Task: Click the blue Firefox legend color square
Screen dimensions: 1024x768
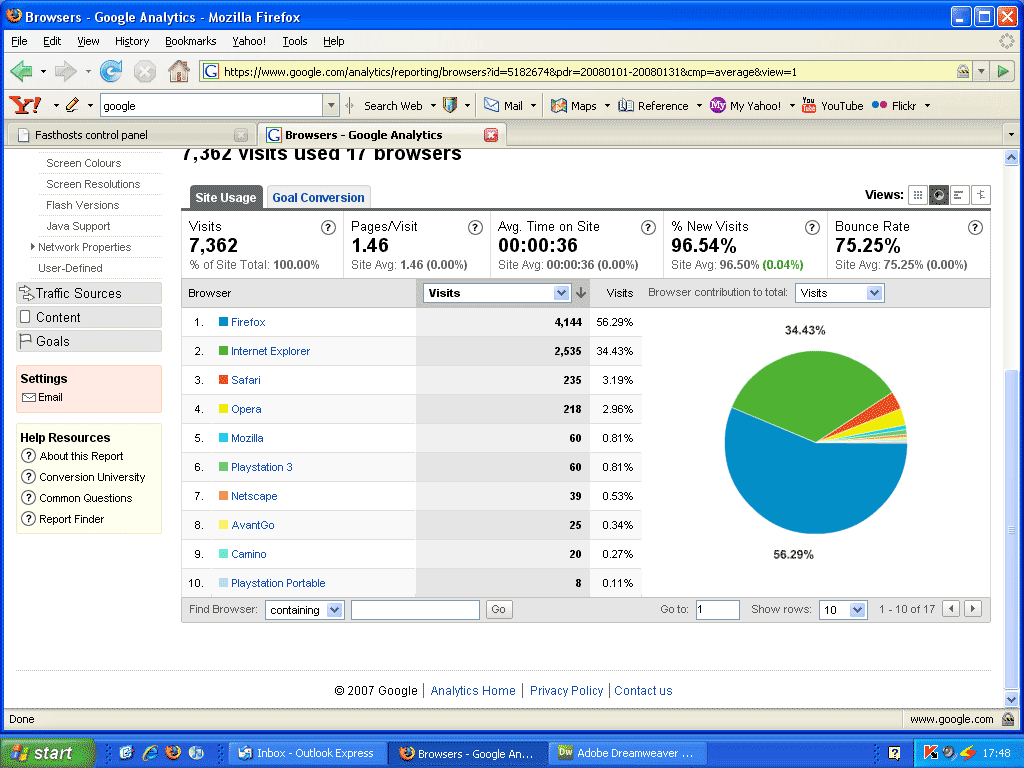Action: (x=223, y=321)
